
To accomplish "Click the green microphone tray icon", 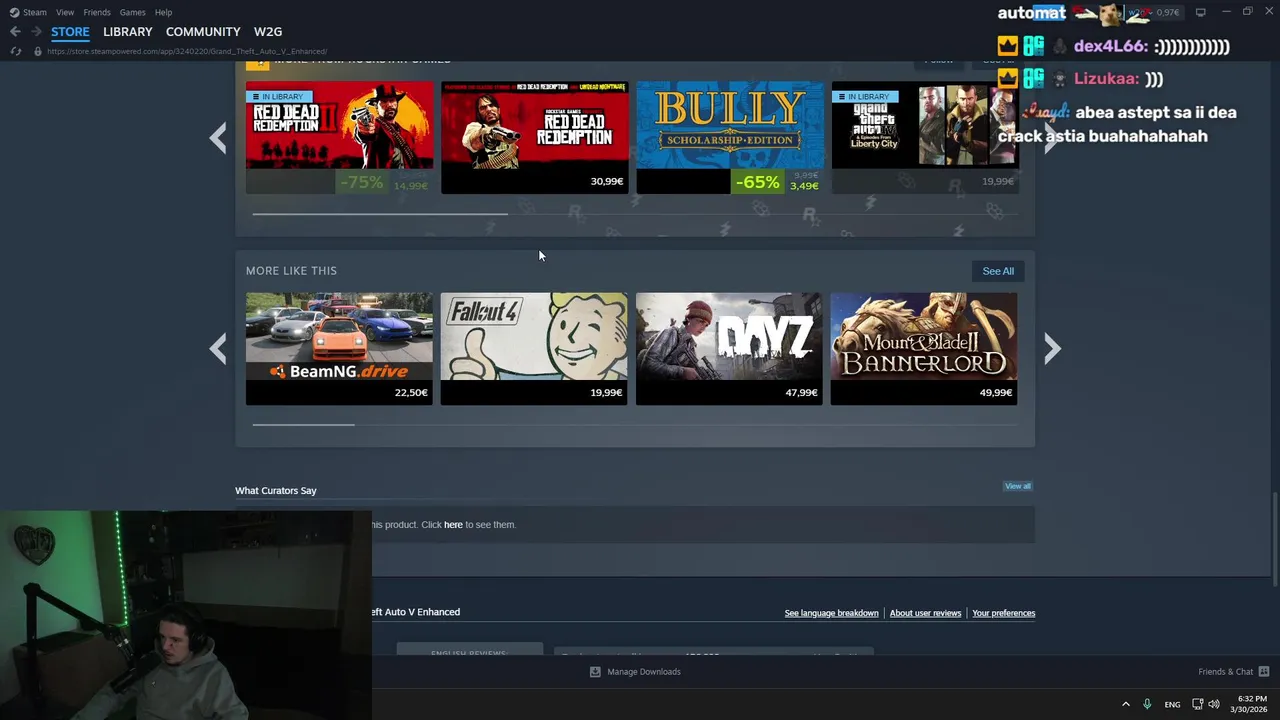I will (1147, 704).
